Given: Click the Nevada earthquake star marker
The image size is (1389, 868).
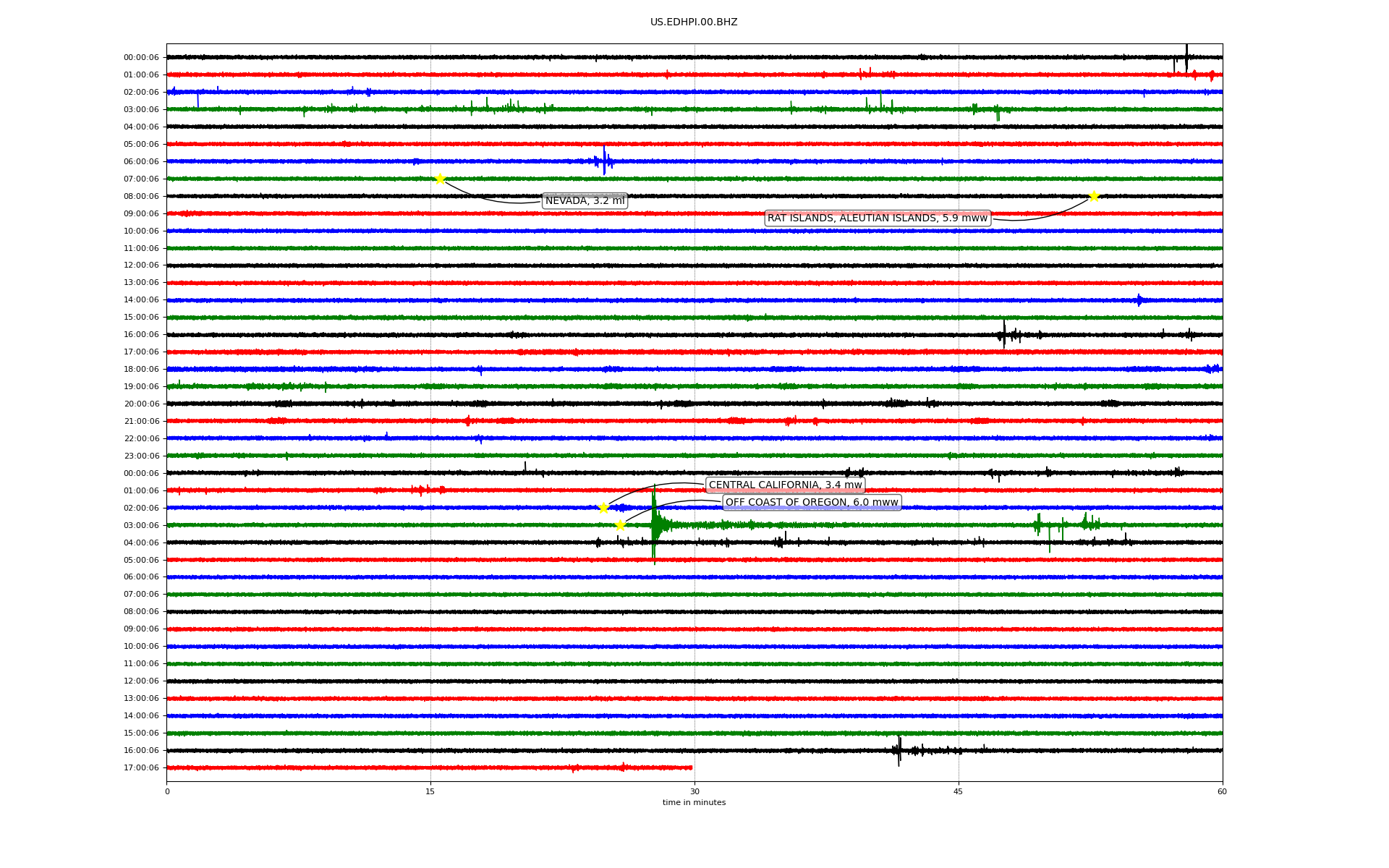Looking at the screenshot, I should 440,179.
